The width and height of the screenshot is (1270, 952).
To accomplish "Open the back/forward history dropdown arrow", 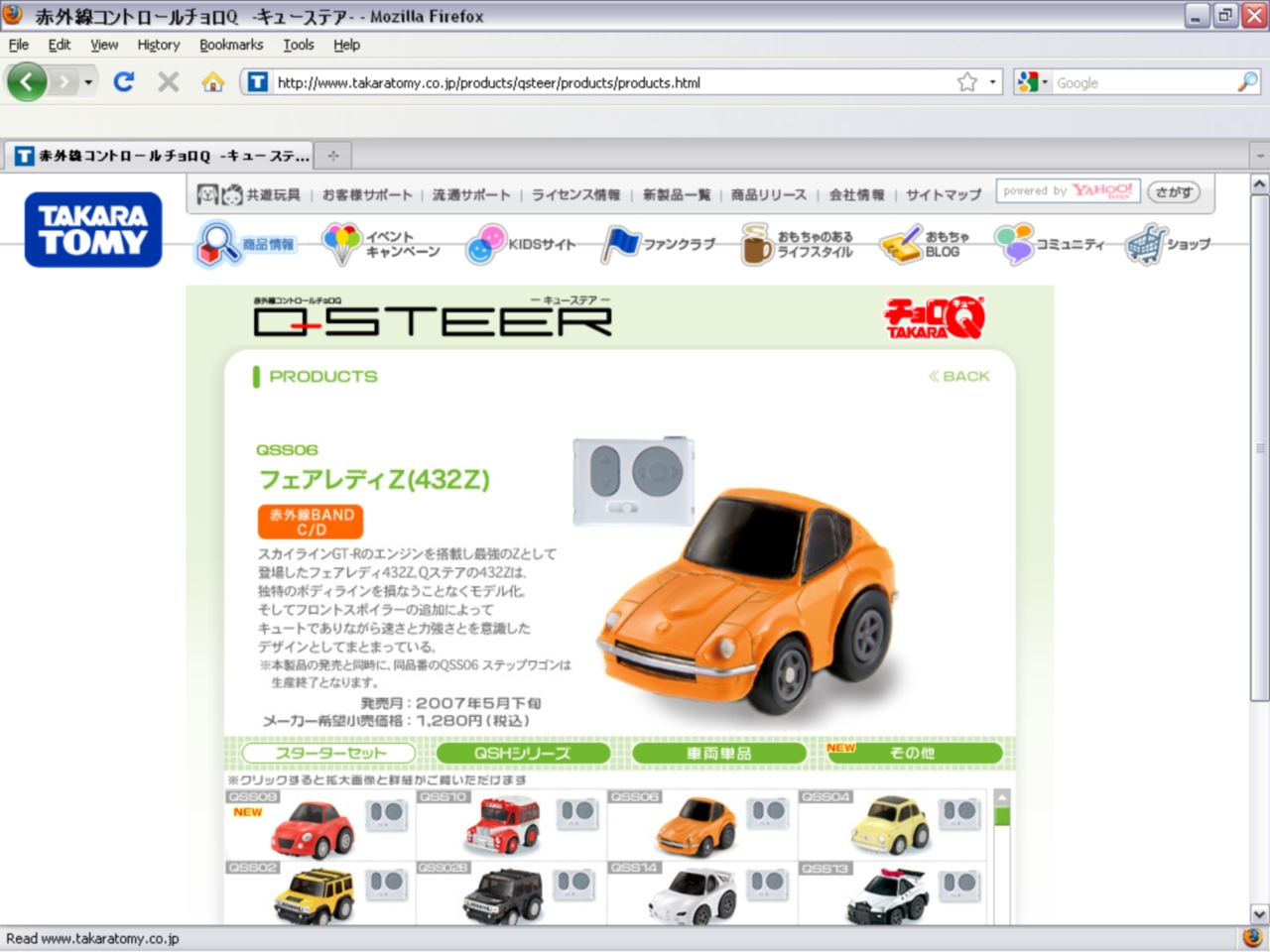I will coord(88,82).
